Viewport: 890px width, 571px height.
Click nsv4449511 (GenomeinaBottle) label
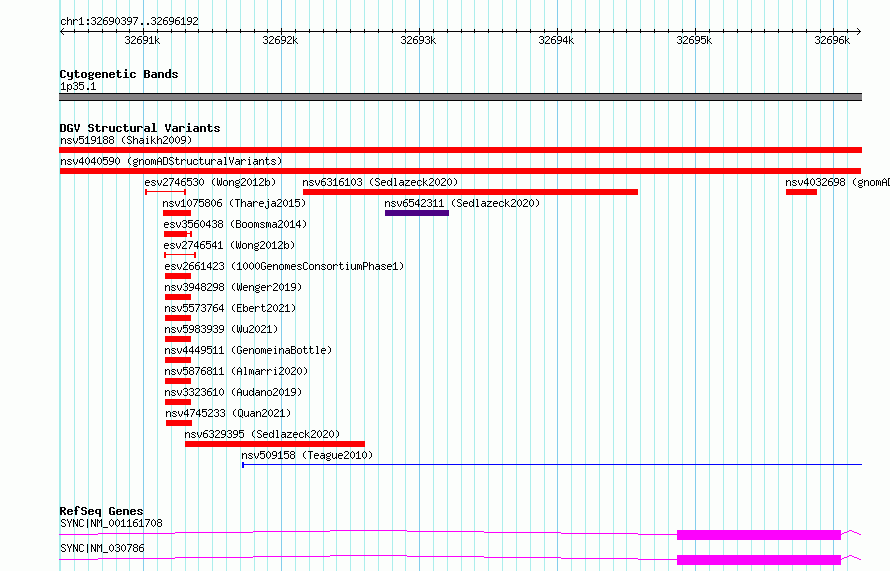point(248,350)
